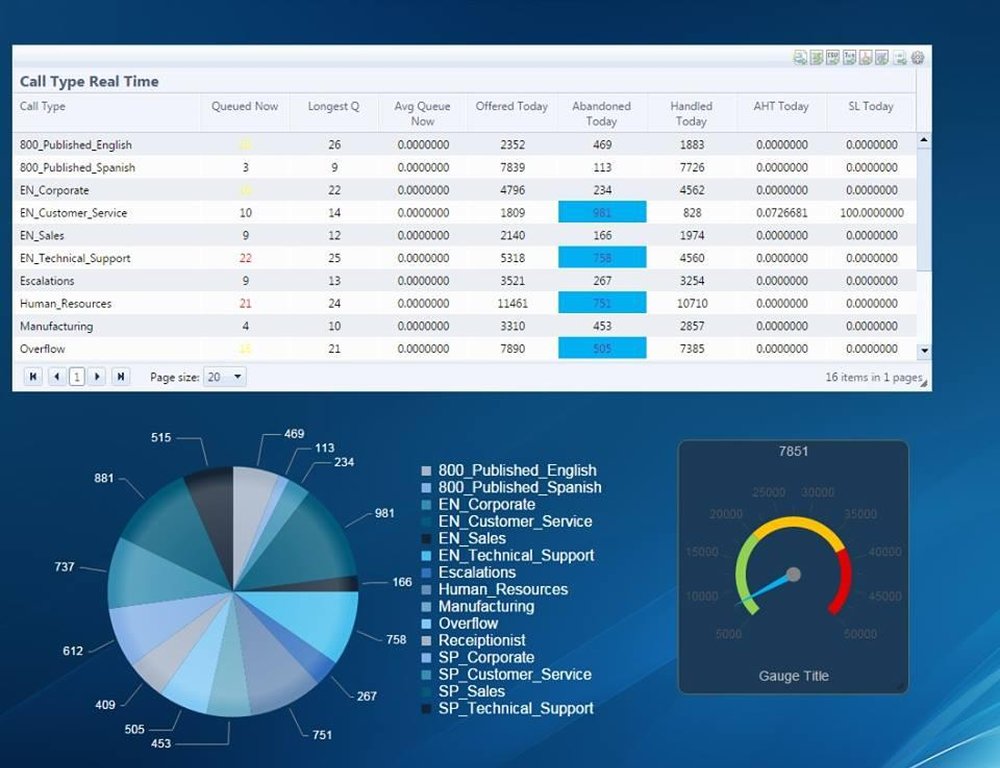Click the Call Type Real Time title

coord(89,82)
